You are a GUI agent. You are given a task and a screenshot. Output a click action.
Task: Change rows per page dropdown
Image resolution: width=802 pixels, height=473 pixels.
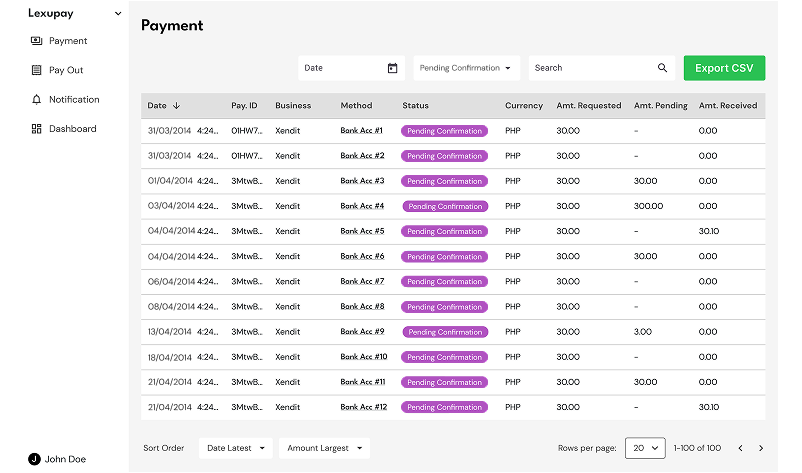pos(644,448)
